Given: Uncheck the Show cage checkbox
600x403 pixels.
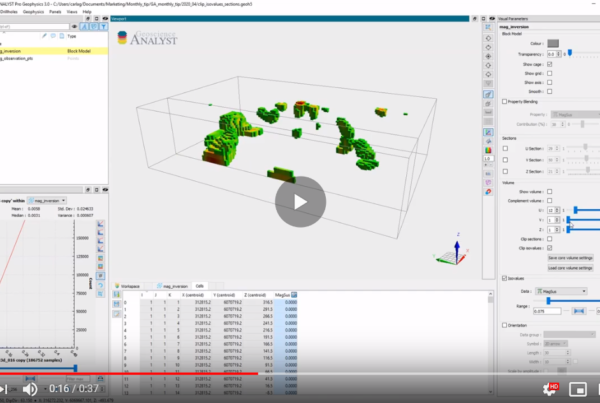Looking at the screenshot, I should 550,64.
